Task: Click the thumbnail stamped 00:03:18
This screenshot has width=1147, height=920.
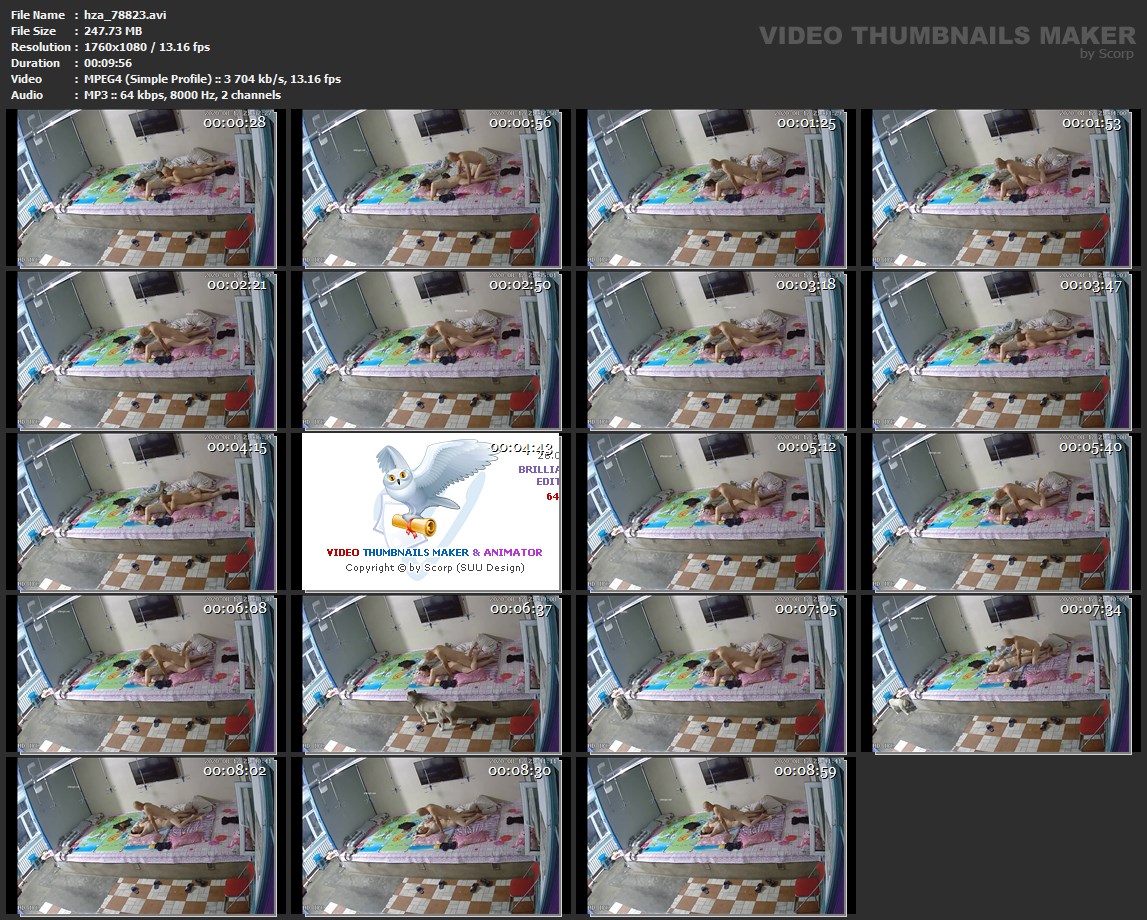Action: coord(716,350)
